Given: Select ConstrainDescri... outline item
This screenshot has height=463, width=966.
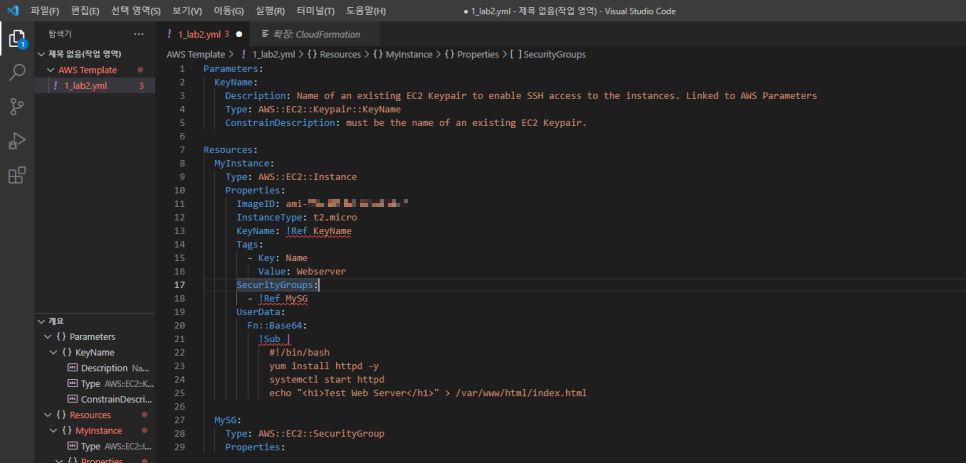Looking at the screenshot, I should tap(110, 399).
